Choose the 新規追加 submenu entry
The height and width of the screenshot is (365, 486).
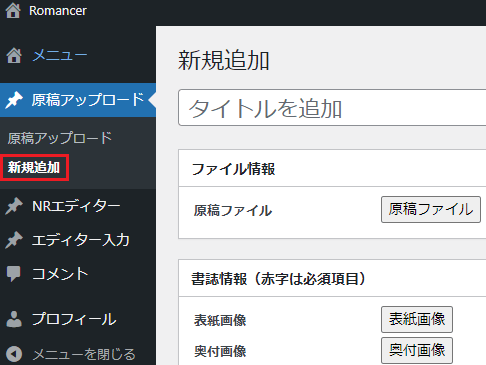tap(34, 167)
